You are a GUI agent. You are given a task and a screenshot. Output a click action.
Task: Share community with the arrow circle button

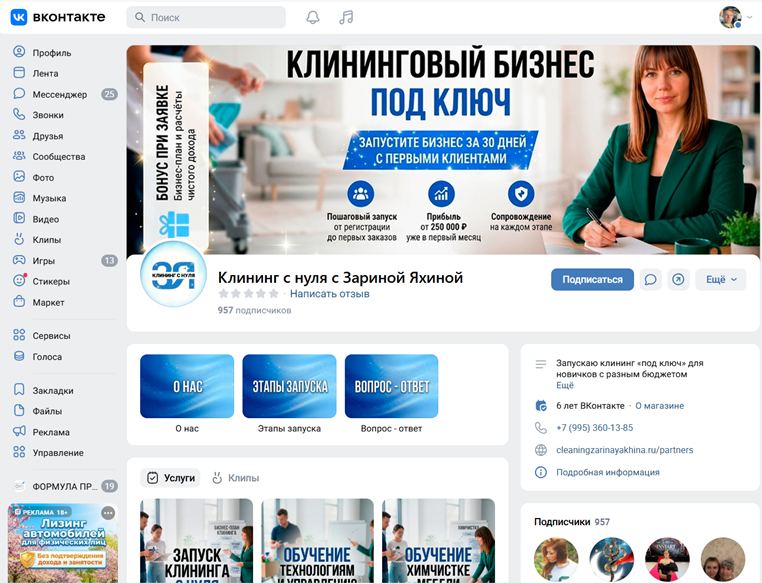[678, 280]
